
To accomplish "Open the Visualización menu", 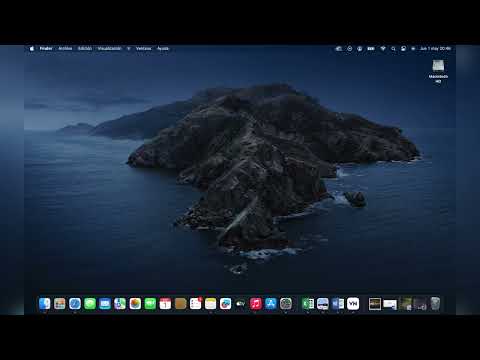I will point(109,49).
